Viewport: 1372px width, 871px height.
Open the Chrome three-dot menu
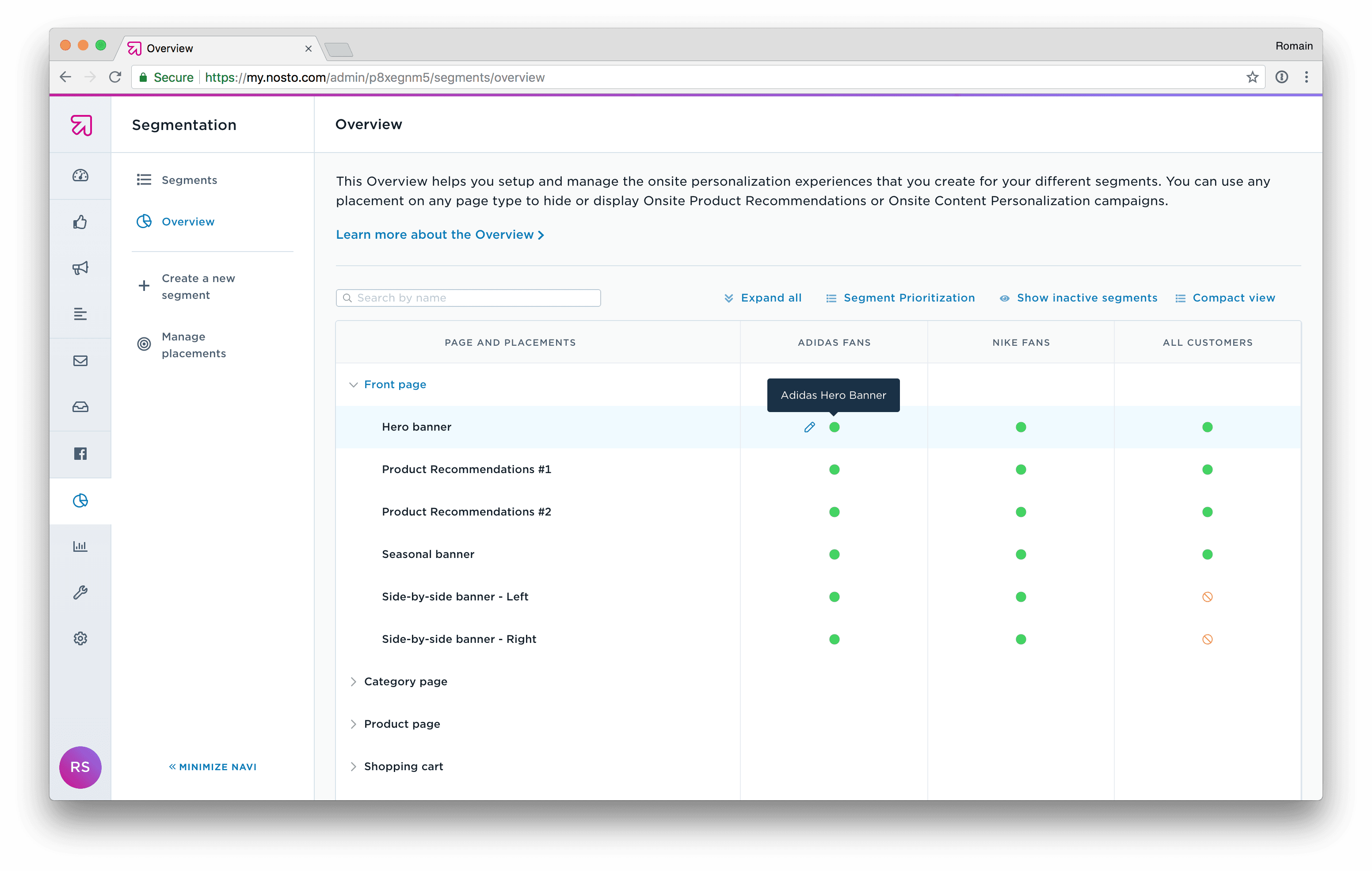click(x=1307, y=77)
